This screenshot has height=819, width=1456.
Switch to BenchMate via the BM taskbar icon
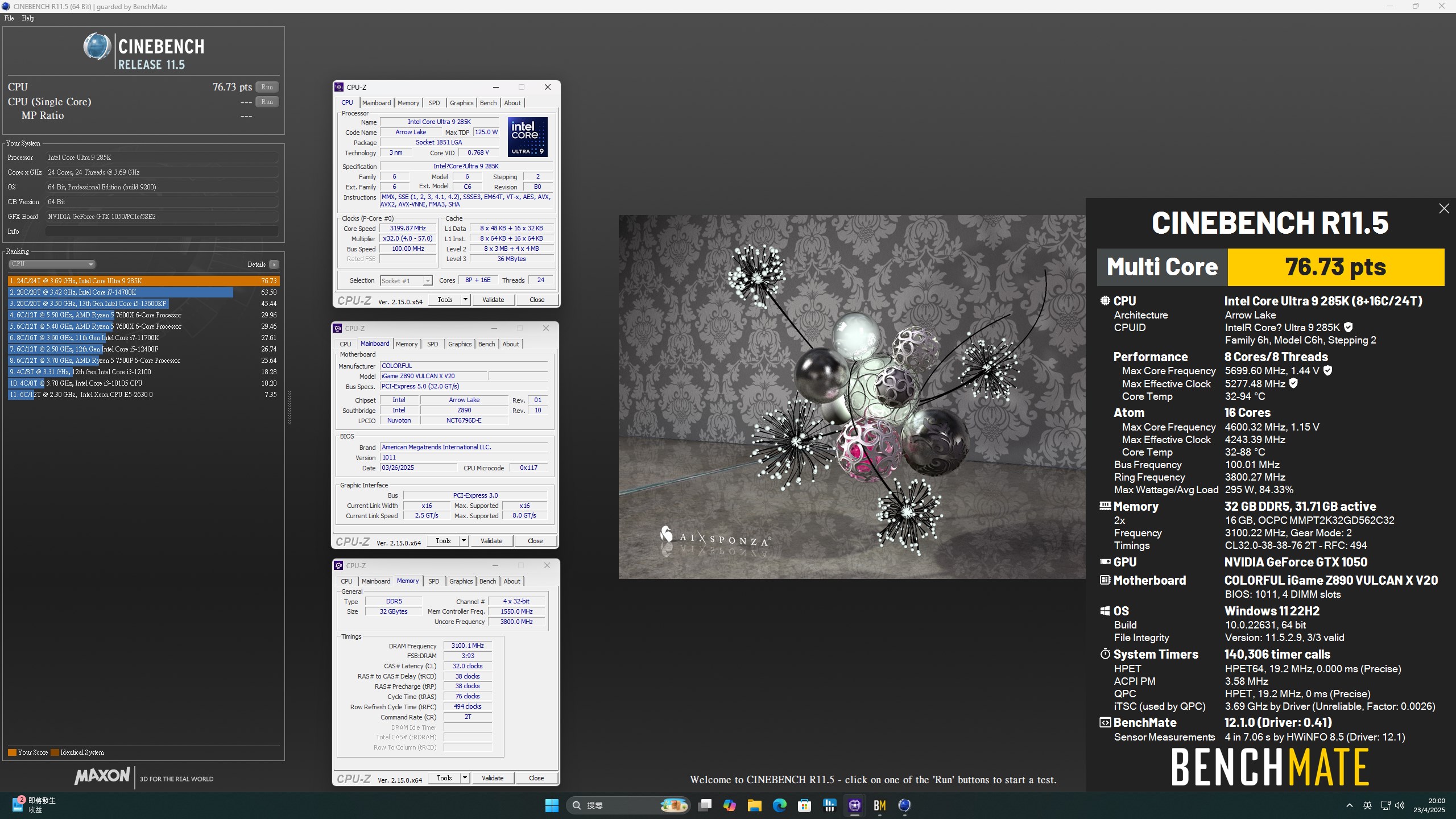tap(880, 805)
